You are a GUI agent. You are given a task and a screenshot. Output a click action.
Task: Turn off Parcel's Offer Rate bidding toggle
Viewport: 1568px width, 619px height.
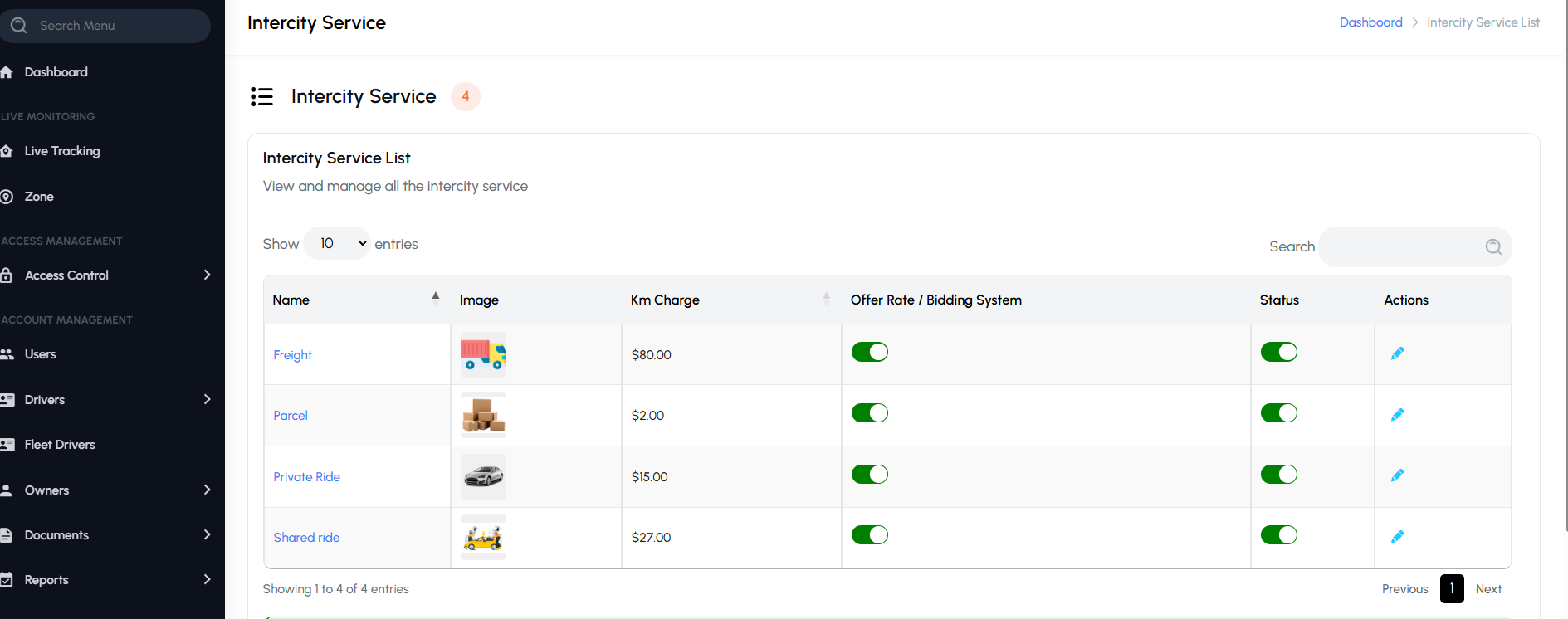(x=869, y=413)
